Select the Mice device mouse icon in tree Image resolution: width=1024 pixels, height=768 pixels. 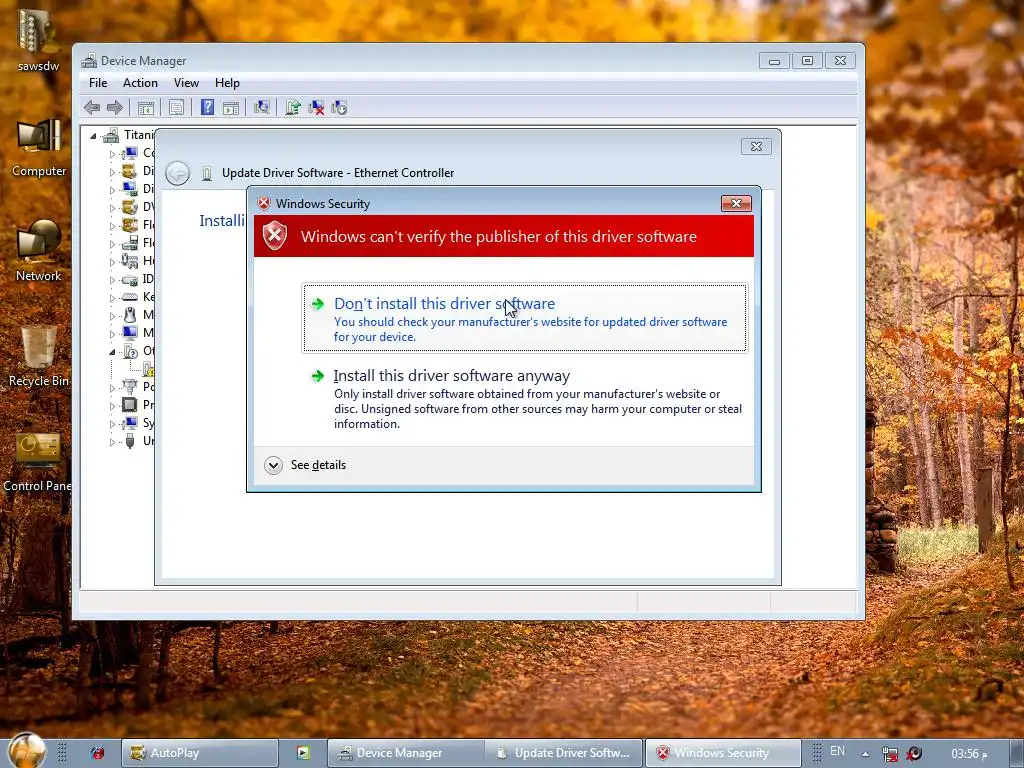[x=130, y=315]
